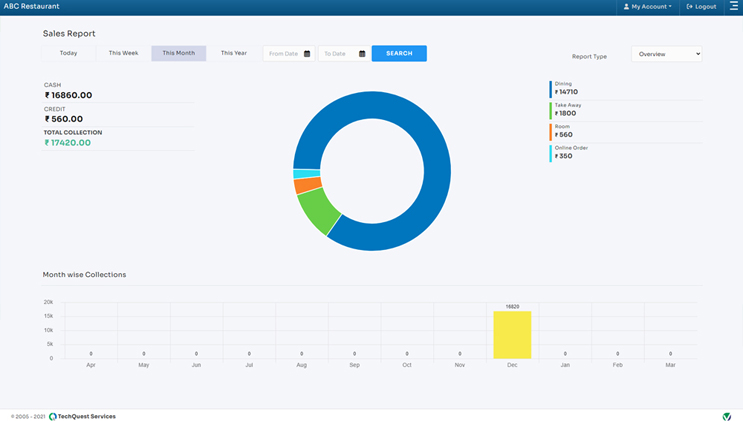Click the SEARCH button
Viewport: 743px width, 421px height.
point(399,54)
